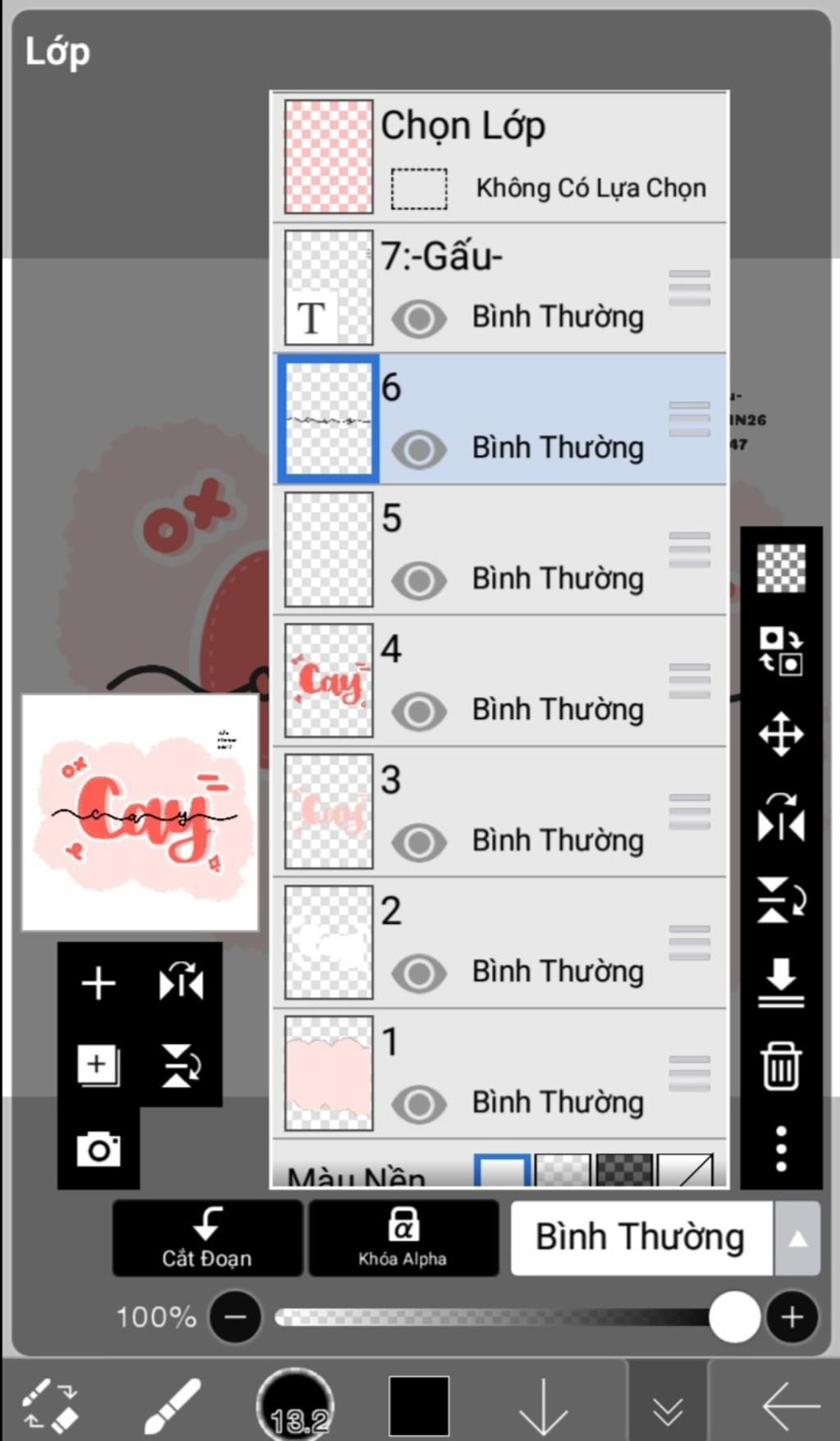The image size is (840, 1441).
Task: Expand blend mode list with triangle arrow
Action: click(797, 1238)
